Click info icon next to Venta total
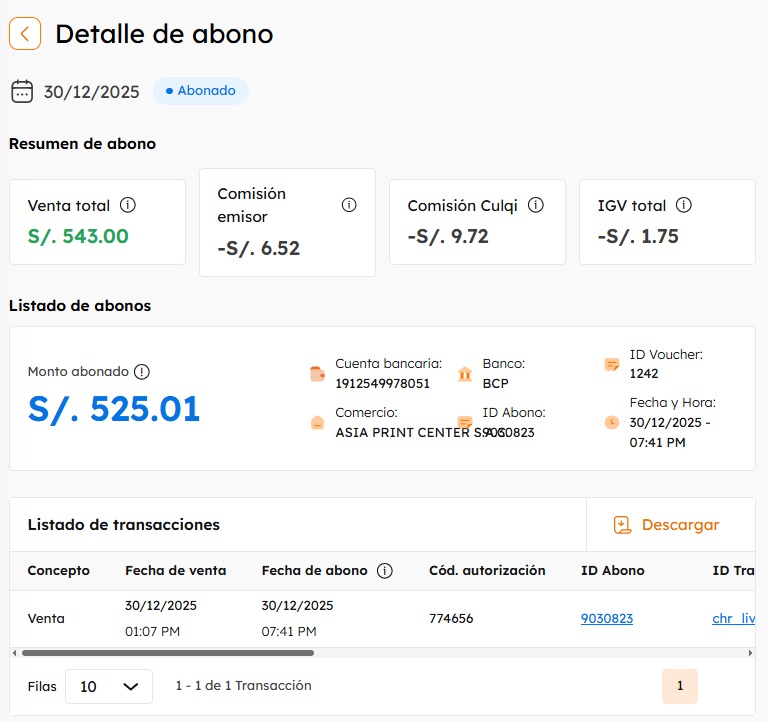 click(128, 205)
